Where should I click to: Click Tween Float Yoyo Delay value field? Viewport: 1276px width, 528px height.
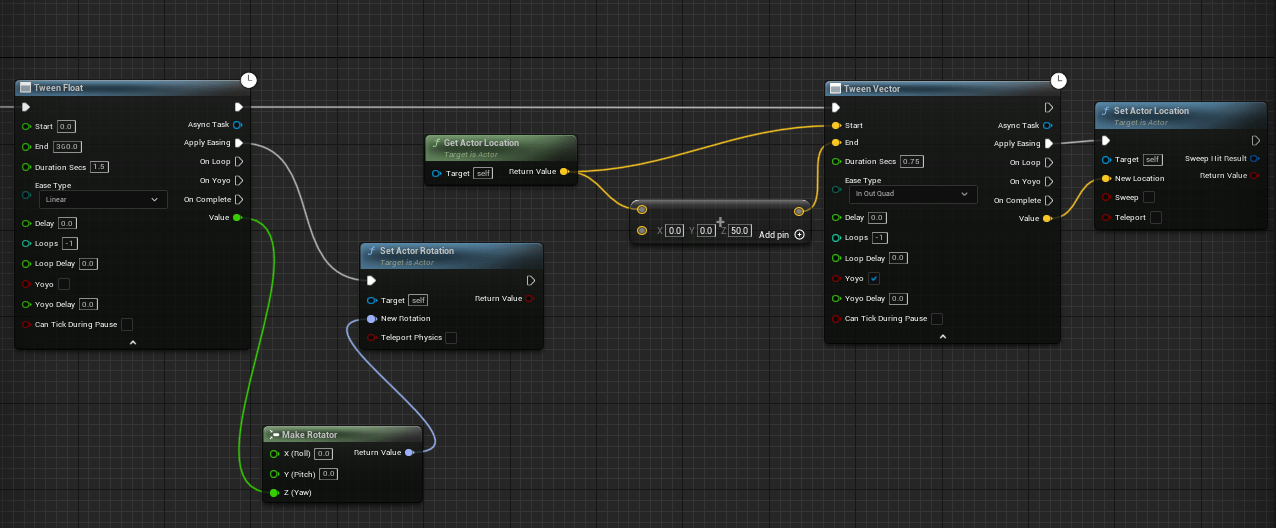[x=88, y=304]
